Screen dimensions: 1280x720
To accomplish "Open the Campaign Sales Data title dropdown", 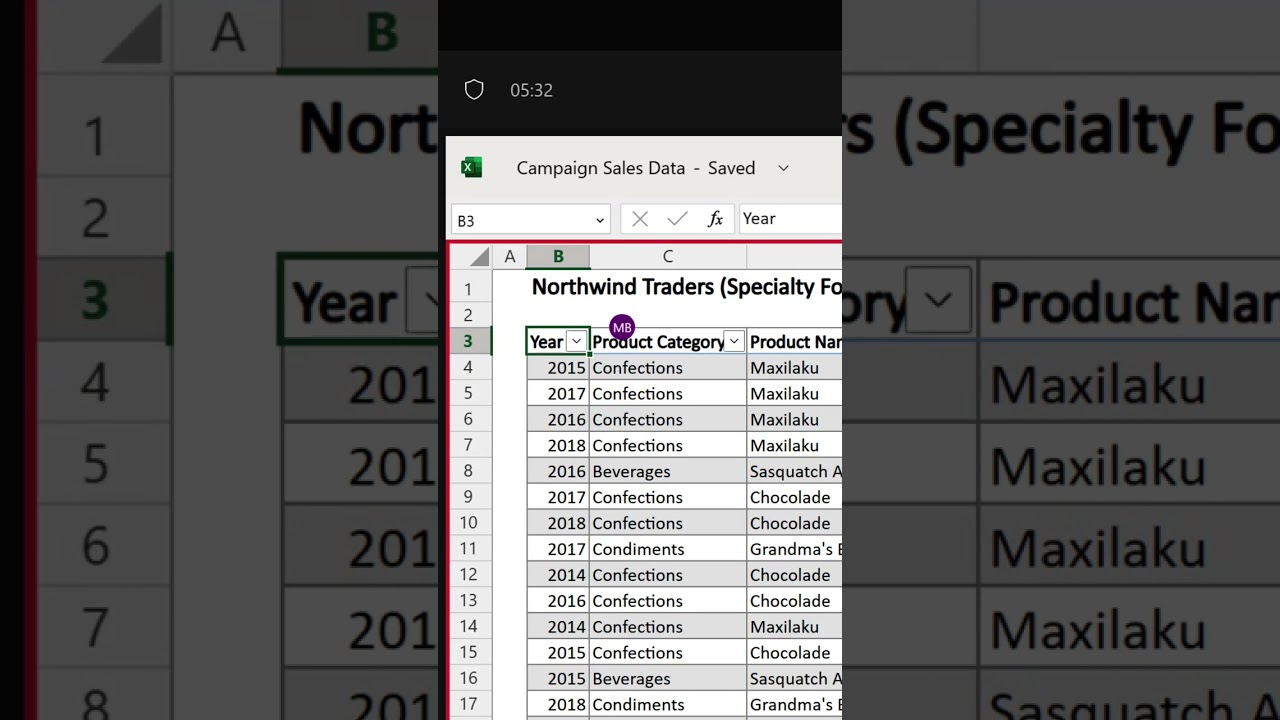I will pos(783,168).
